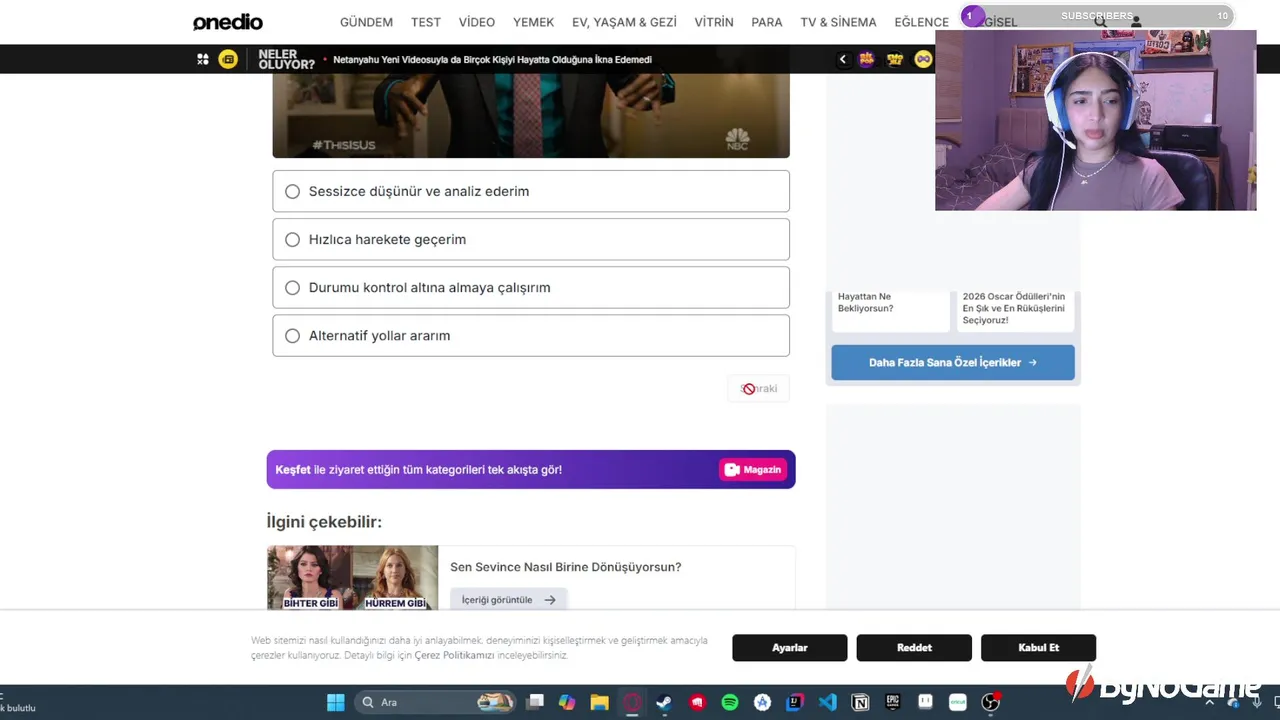Open the TEST menu item

[x=426, y=22]
